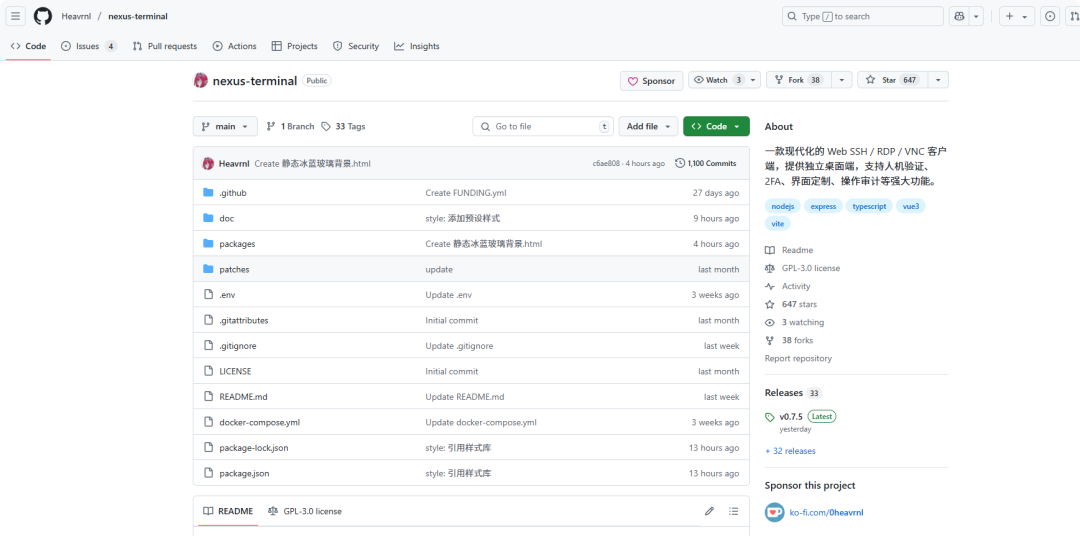This screenshot has height=536, width=1080.
Task: Expand the Fork options caret
Action: tap(842, 80)
